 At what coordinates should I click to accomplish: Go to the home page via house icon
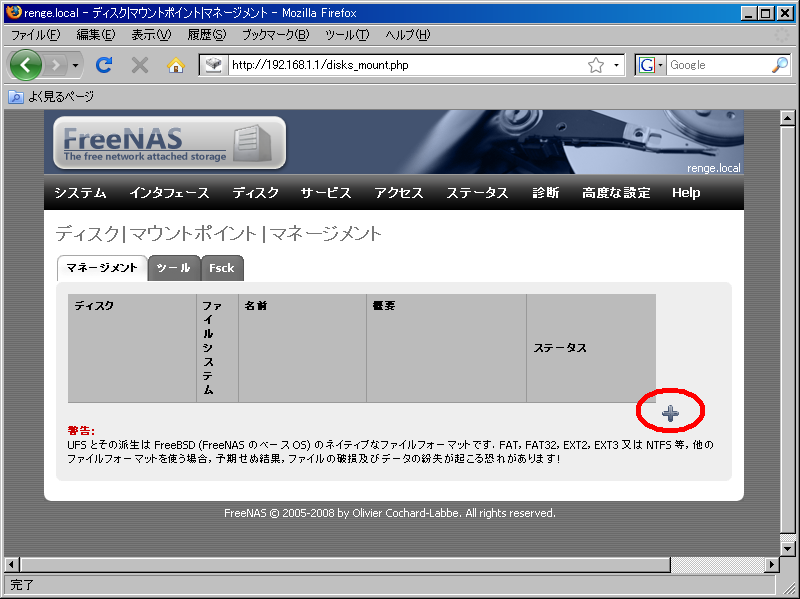click(x=176, y=65)
